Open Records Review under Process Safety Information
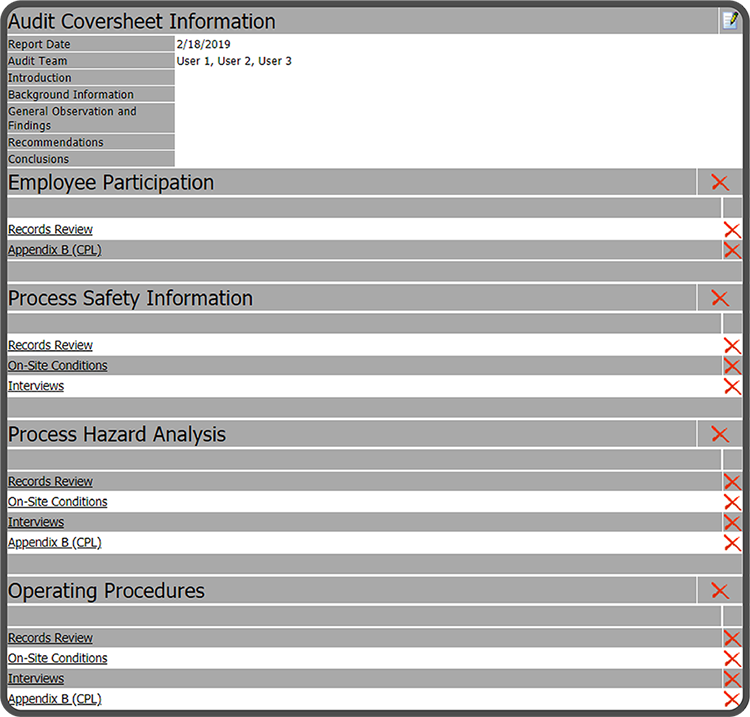This screenshot has width=750, height=717. pos(50,345)
